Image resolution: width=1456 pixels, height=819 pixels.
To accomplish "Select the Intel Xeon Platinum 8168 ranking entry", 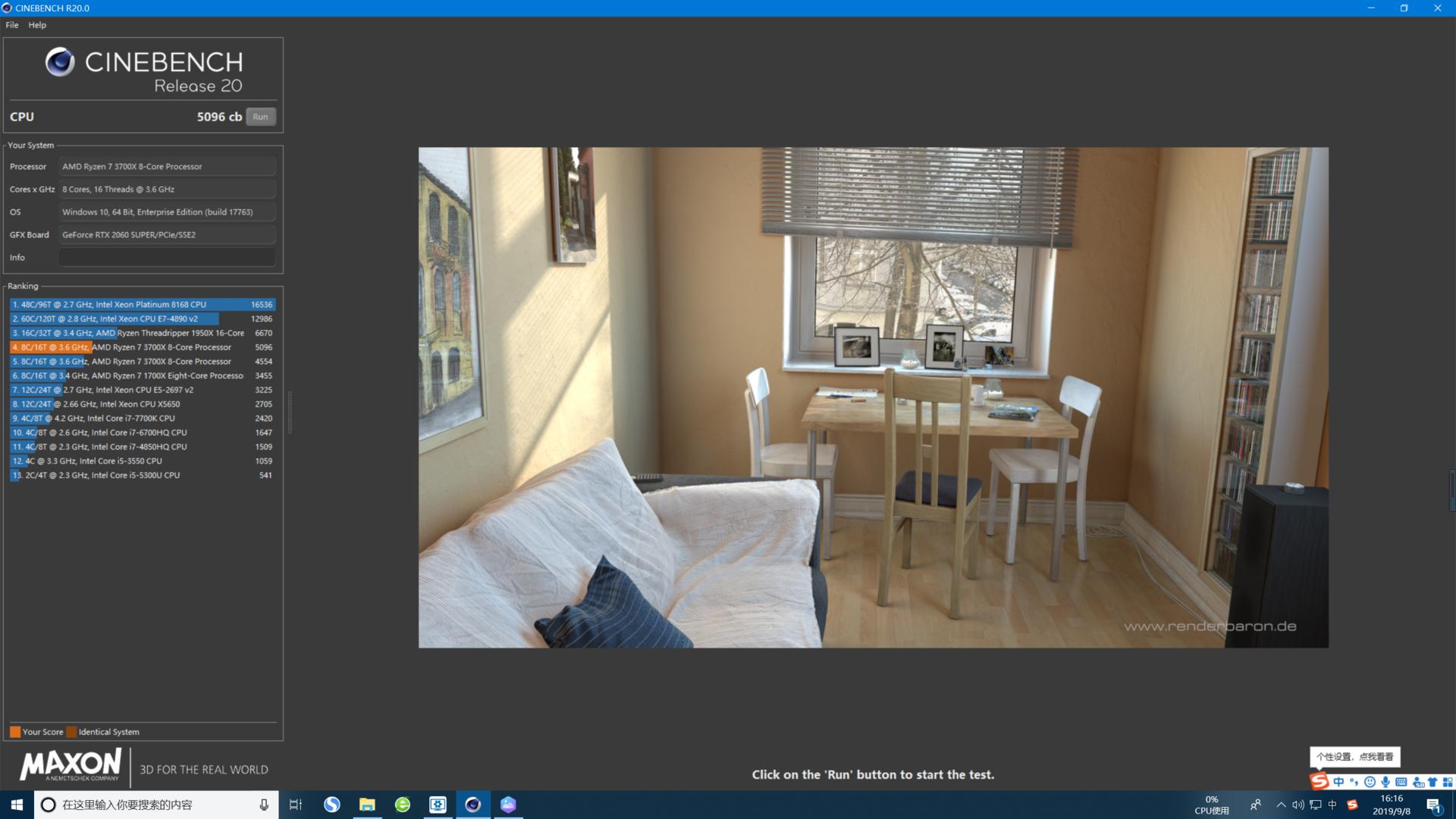I will coord(142,305).
